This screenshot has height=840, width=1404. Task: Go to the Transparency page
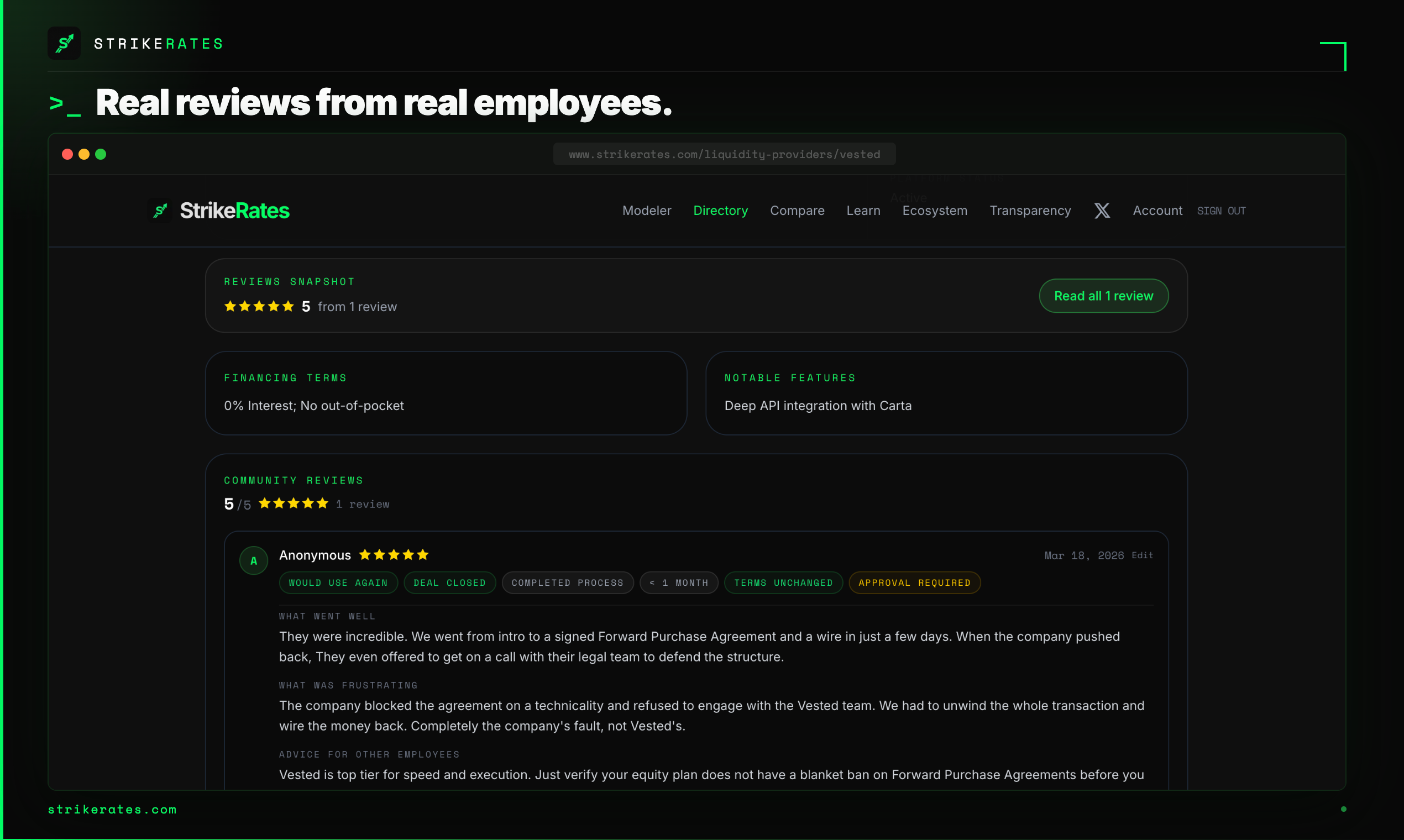pos(1030,211)
